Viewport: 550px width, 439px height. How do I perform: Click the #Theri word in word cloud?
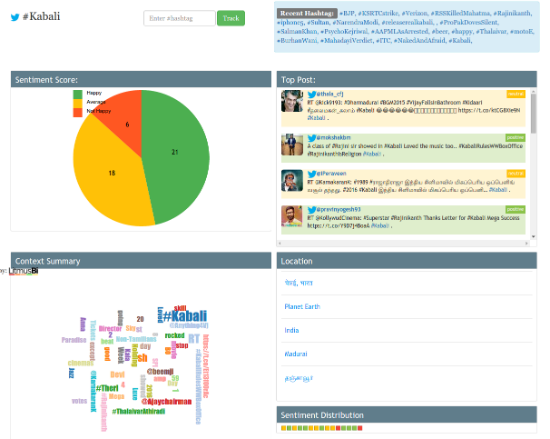(107, 388)
